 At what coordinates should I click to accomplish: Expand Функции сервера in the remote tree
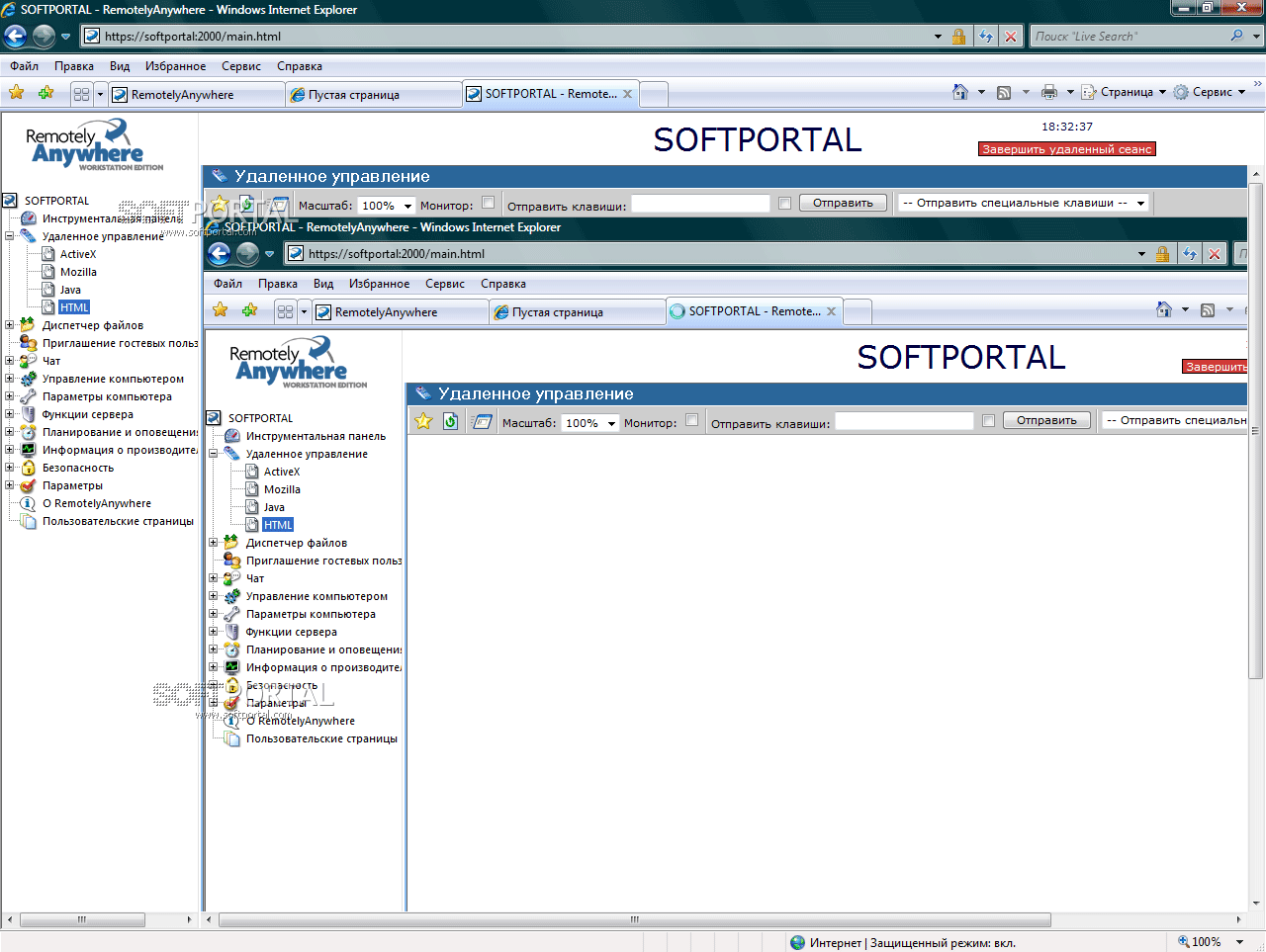coord(213,631)
